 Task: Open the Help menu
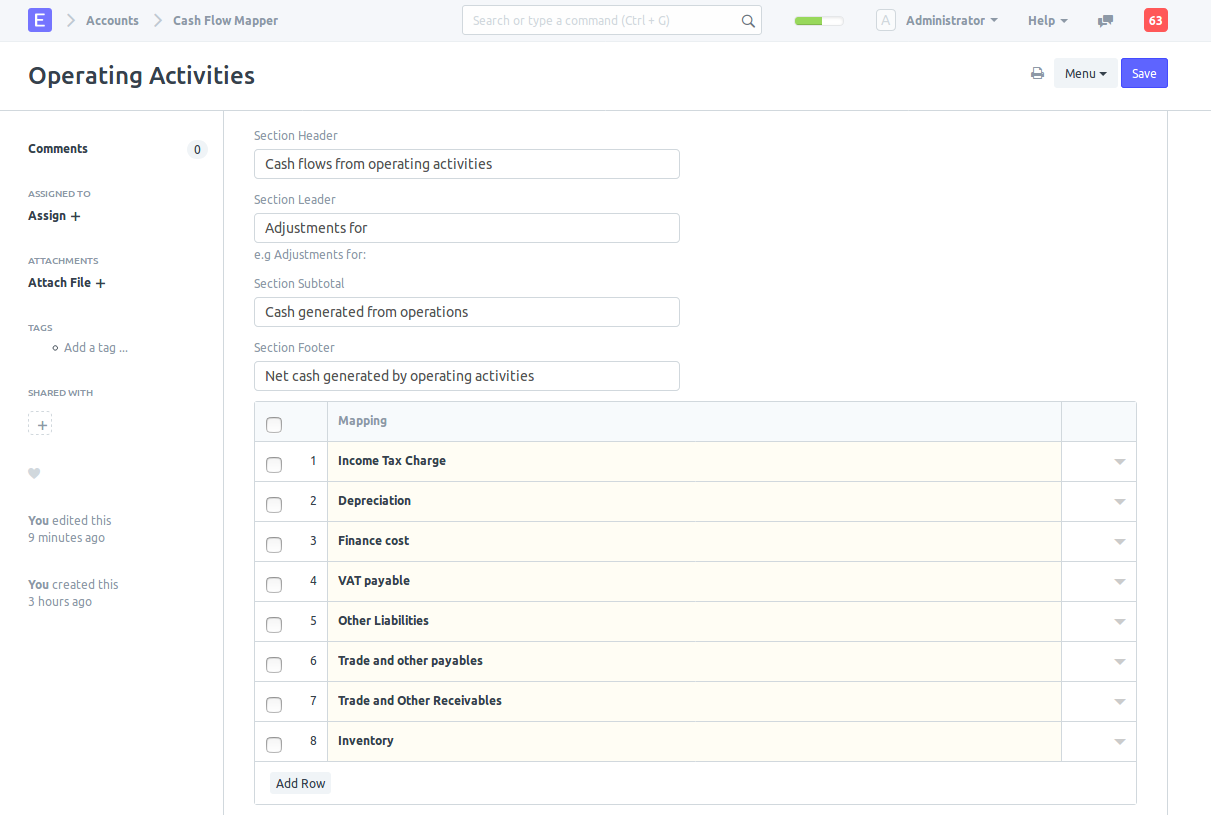pyautogui.click(x=1047, y=21)
